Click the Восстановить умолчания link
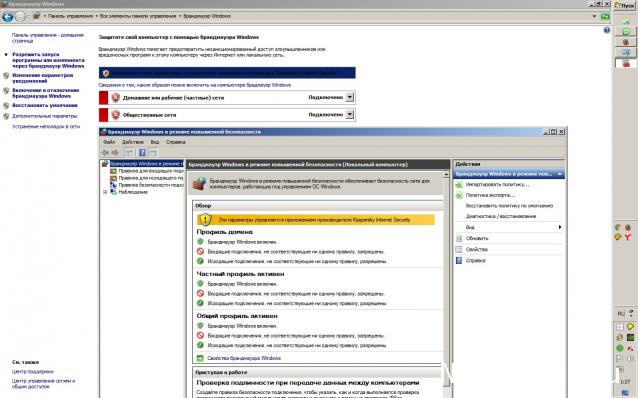The image size is (638, 398). [44, 105]
